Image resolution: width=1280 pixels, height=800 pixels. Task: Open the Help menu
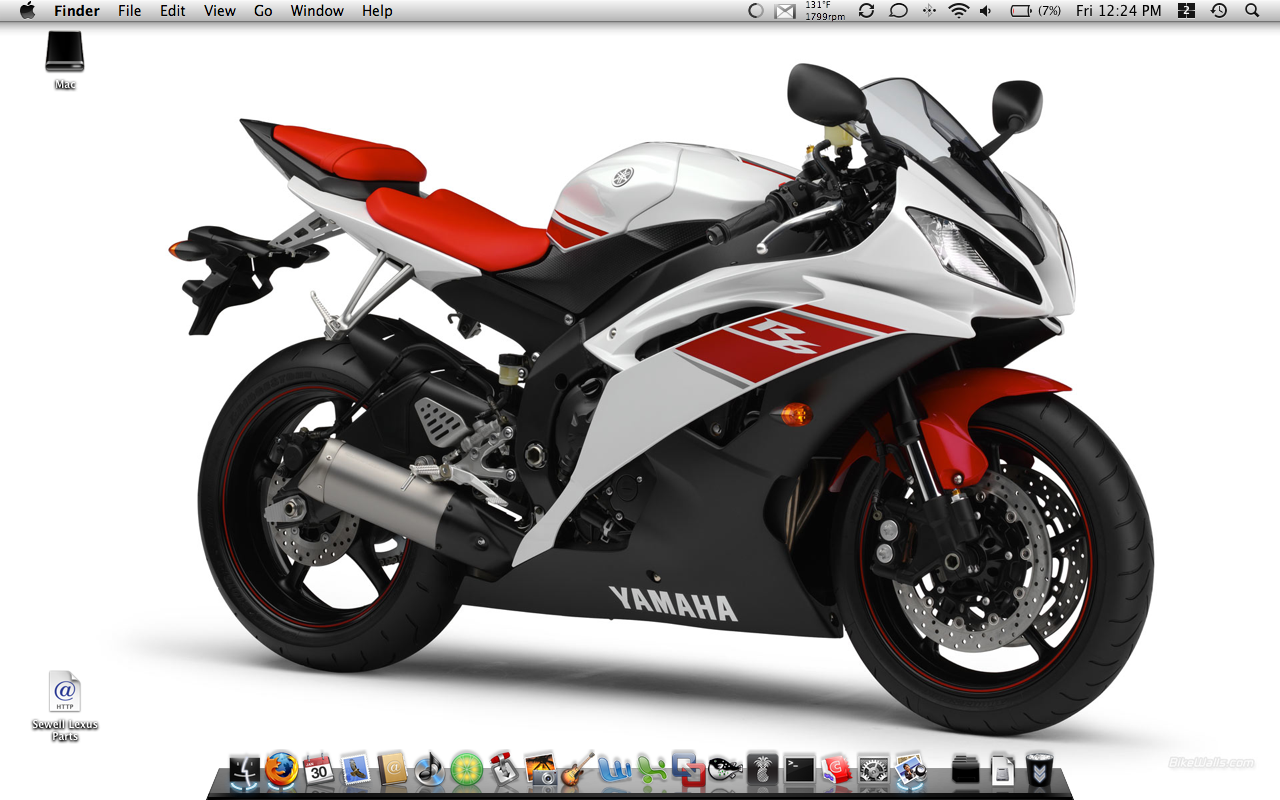point(377,11)
